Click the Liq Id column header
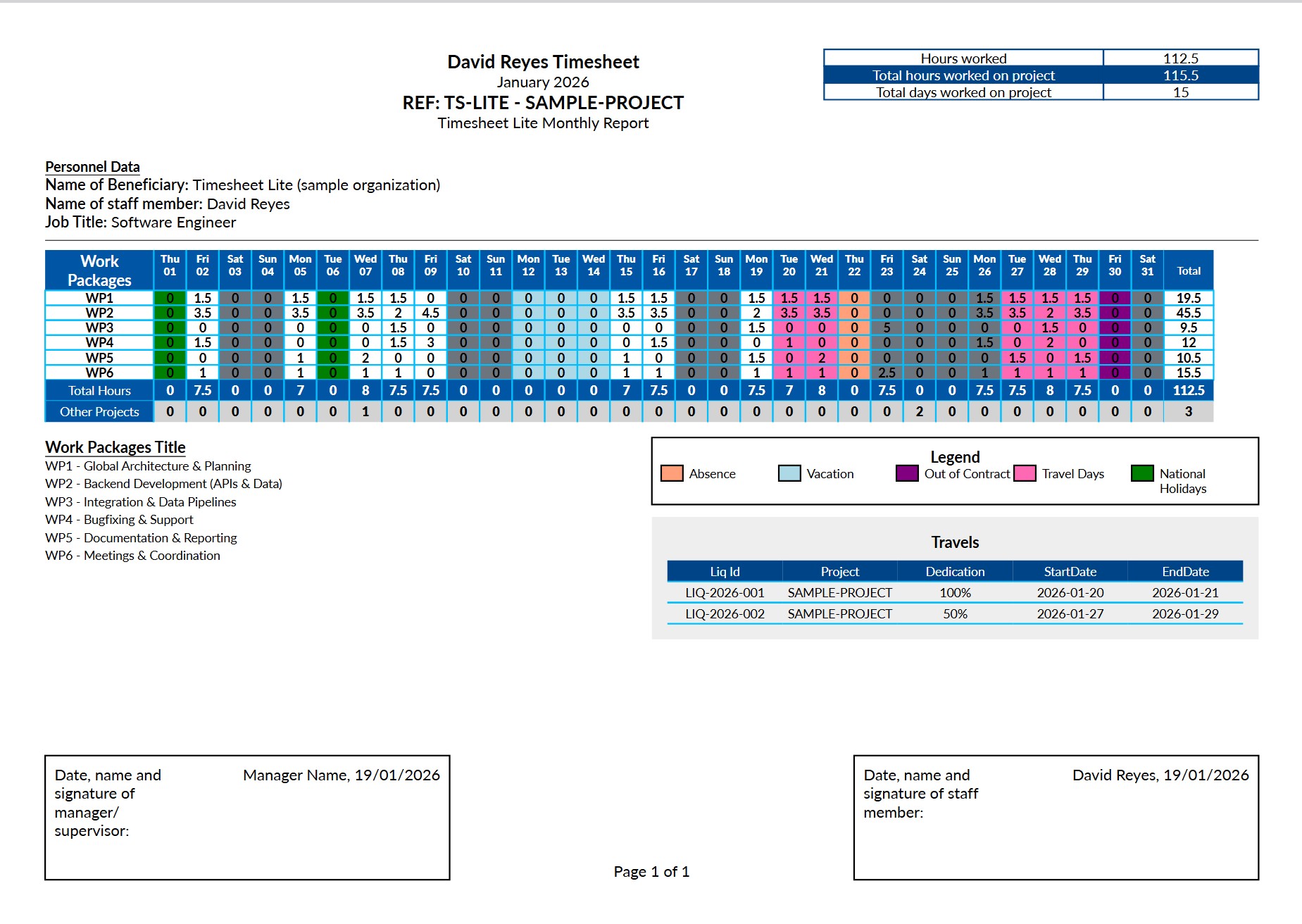The width and height of the screenshot is (1302, 924). [x=725, y=571]
